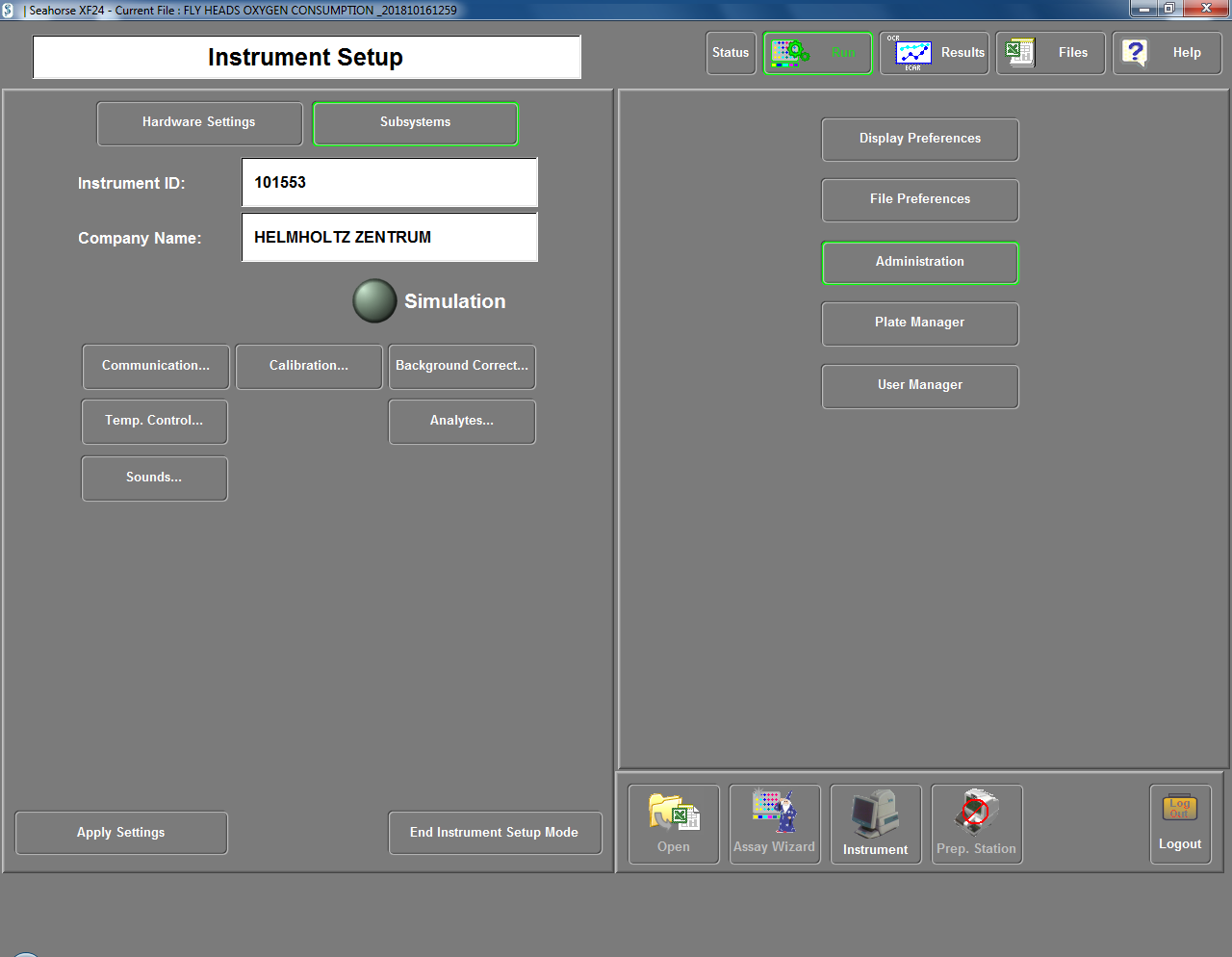The height and width of the screenshot is (957, 1232).
Task: Click the Help question mark icon
Action: click(1136, 53)
